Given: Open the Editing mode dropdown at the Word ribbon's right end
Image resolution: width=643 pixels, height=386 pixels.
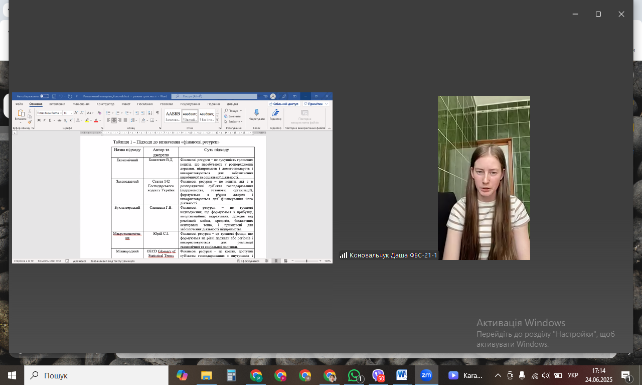Looking at the screenshot, I should (316, 104).
